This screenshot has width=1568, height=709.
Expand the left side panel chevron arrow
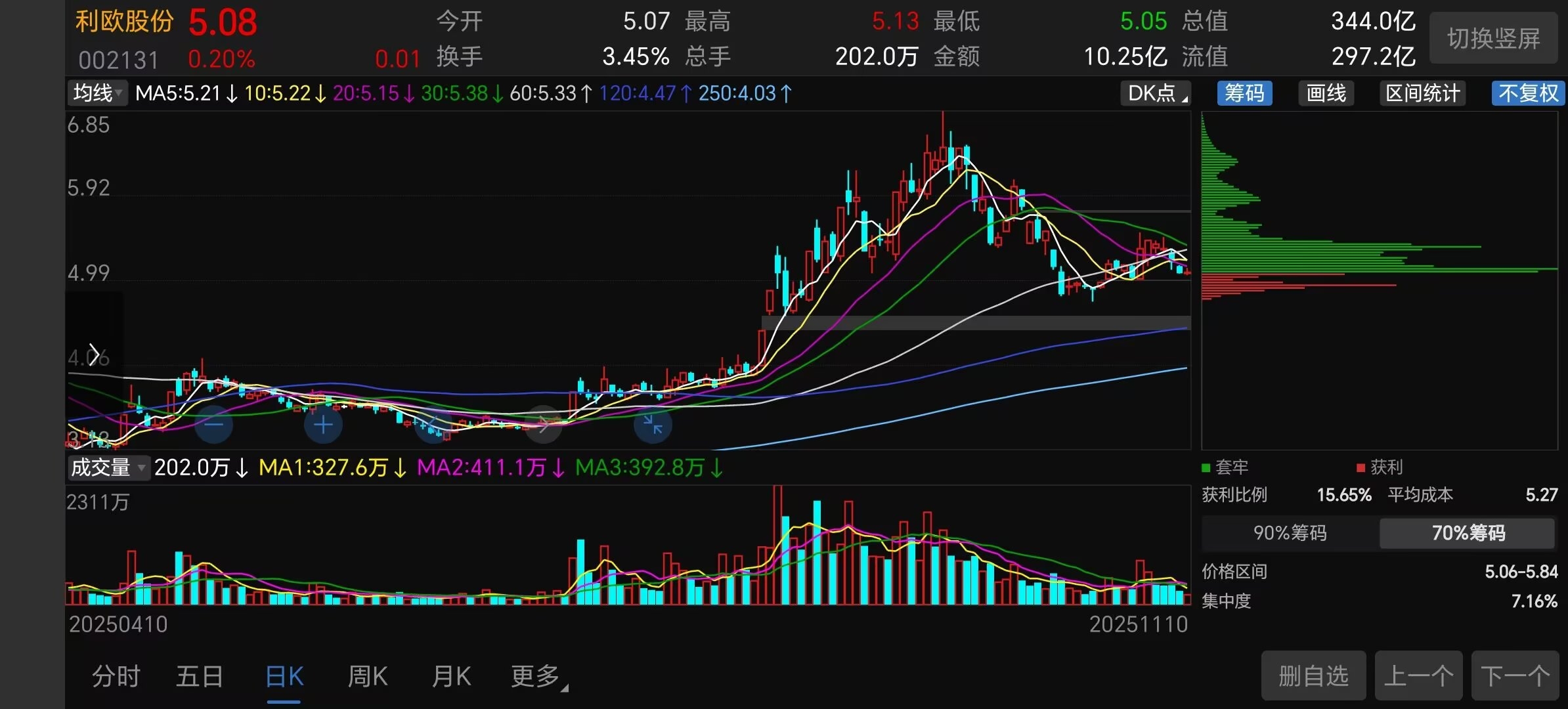95,354
